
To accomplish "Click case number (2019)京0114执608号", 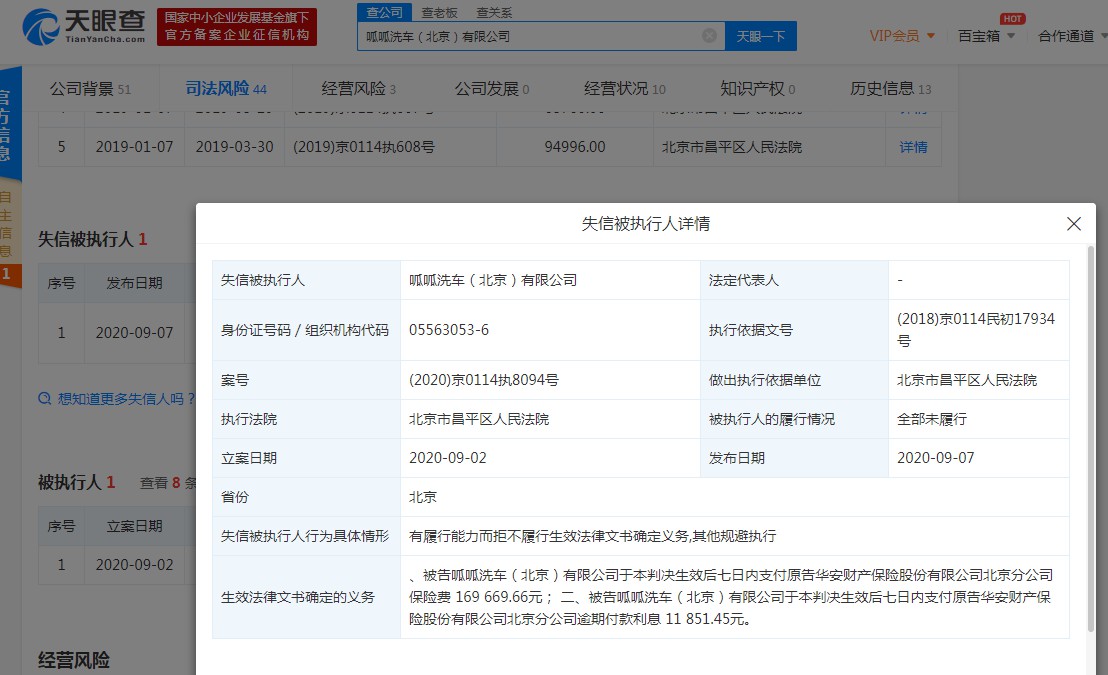I will tap(364, 147).
